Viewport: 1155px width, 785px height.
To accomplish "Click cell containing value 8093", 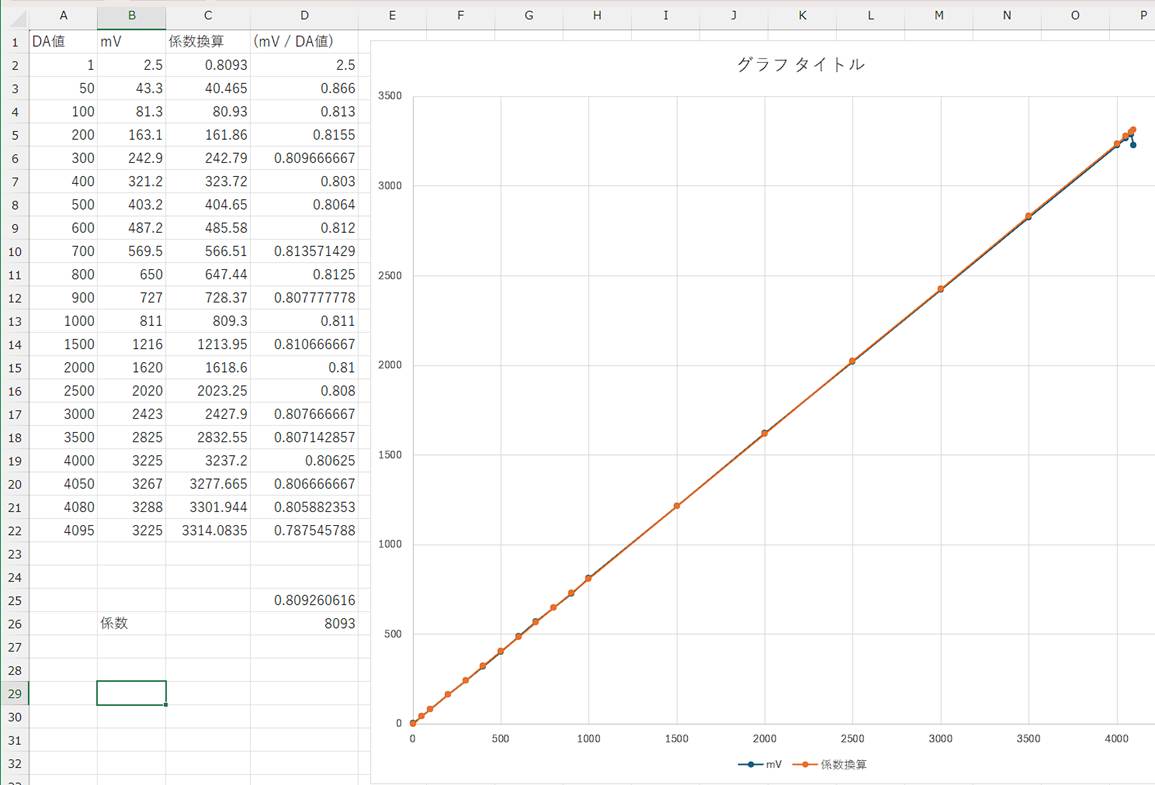I will tap(304, 624).
